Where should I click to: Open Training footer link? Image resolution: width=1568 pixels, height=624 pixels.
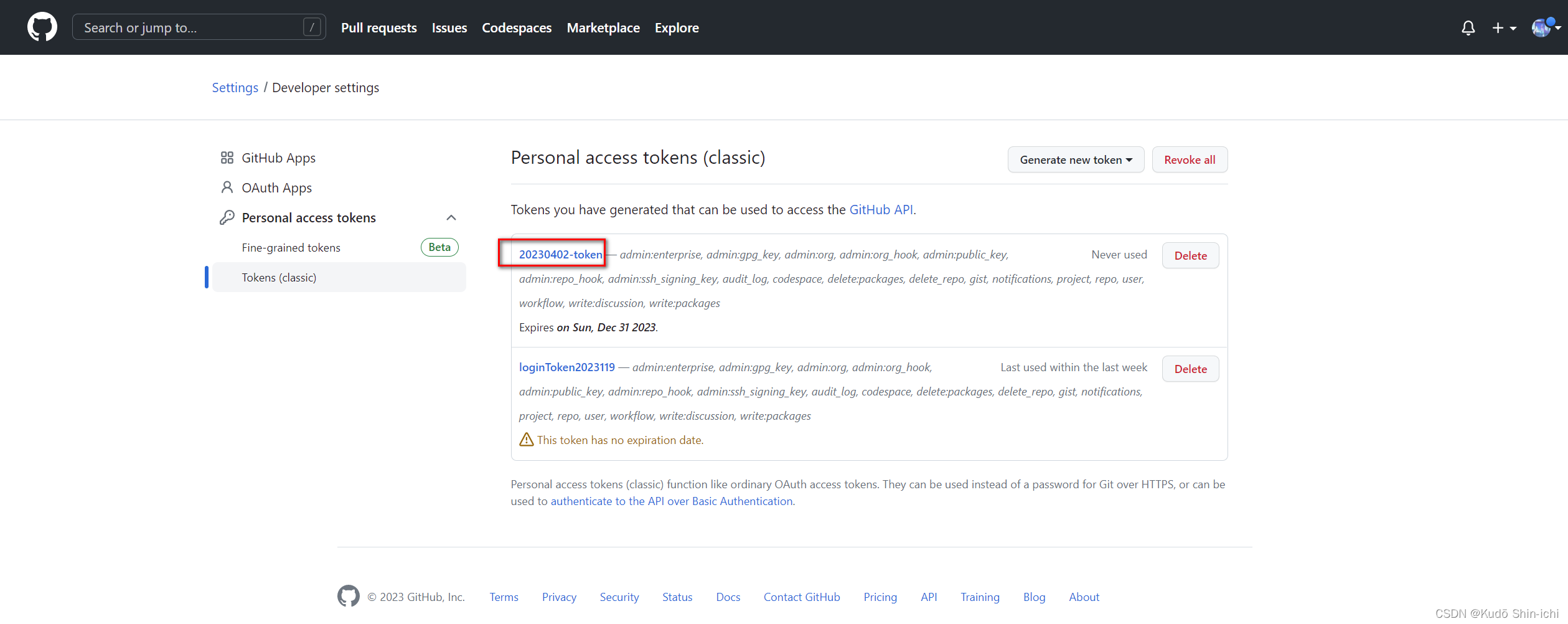pyautogui.click(x=980, y=597)
